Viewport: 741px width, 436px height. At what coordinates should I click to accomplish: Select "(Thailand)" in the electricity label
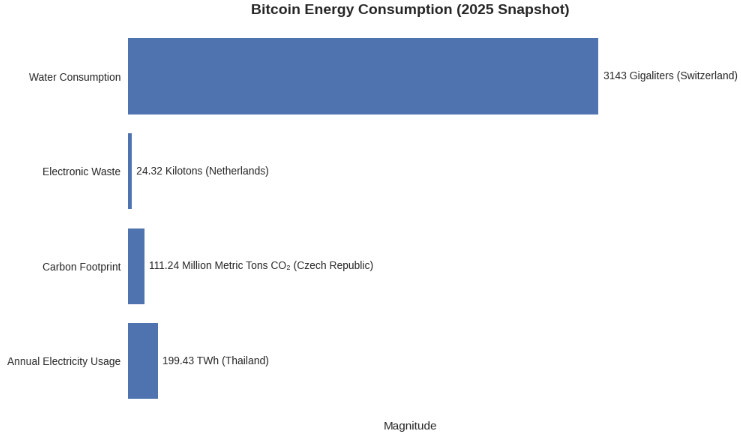245,361
